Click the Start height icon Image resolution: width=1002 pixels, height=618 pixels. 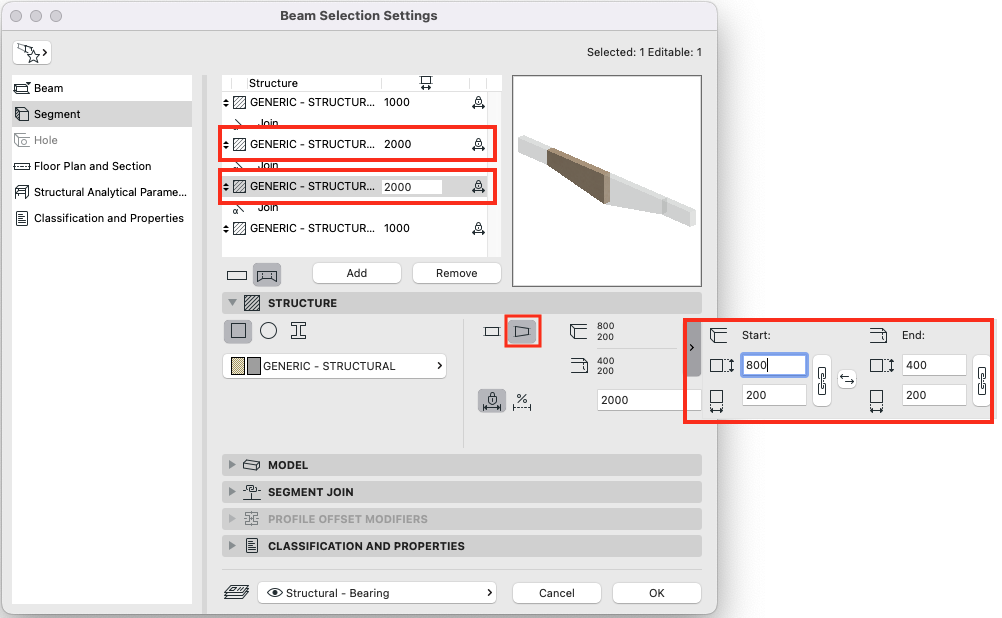tap(722, 366)
